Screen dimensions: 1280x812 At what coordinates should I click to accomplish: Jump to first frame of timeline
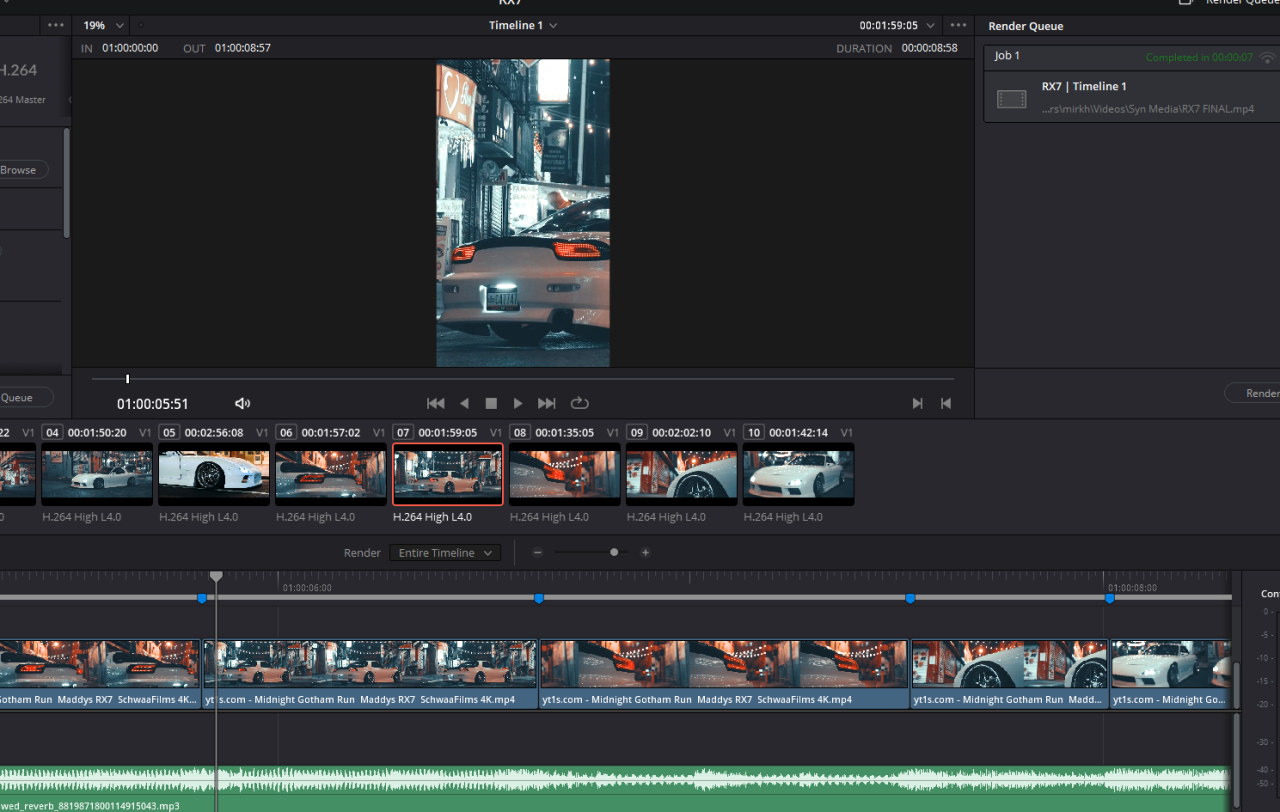tap(435, 403)
